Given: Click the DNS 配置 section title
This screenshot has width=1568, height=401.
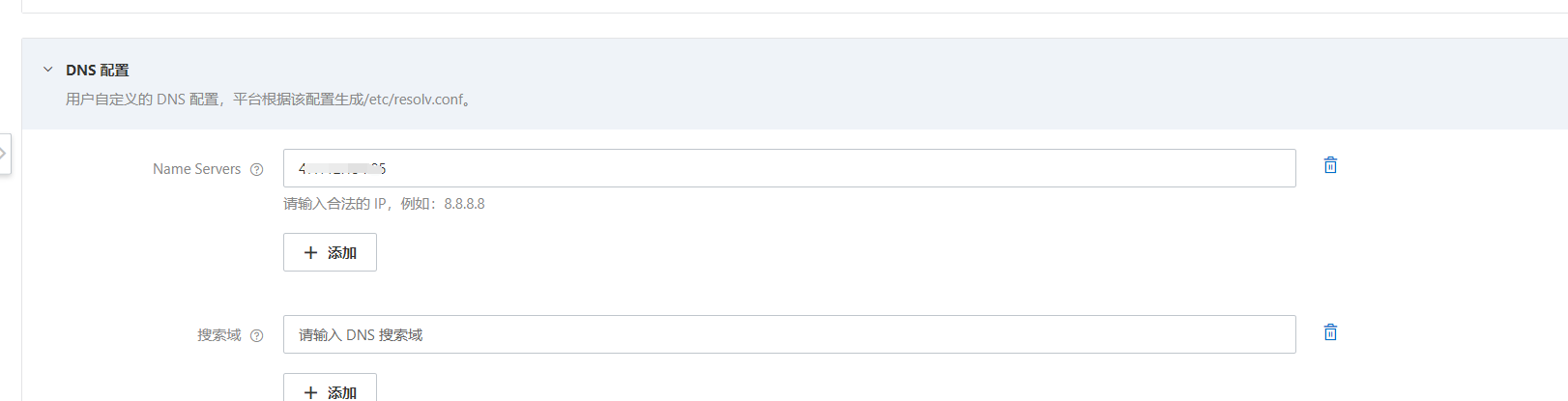Looking at the screenshot, I should [97, 70].
